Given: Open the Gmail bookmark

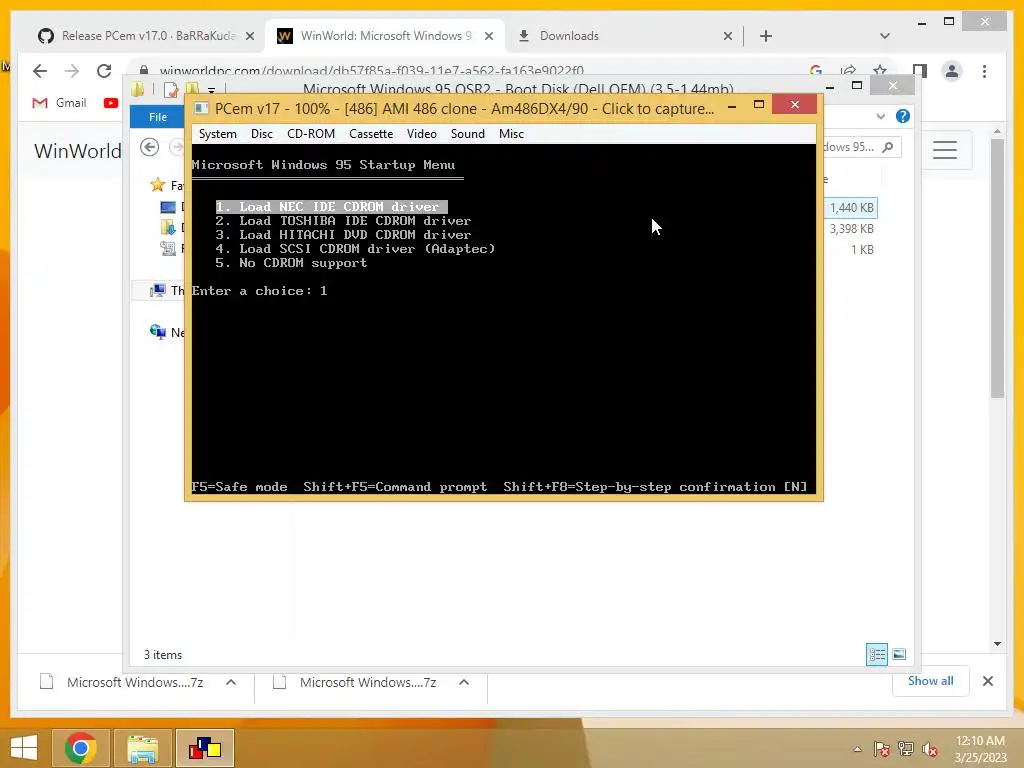Looking at the screenshot, I should [x=59, y=103].
